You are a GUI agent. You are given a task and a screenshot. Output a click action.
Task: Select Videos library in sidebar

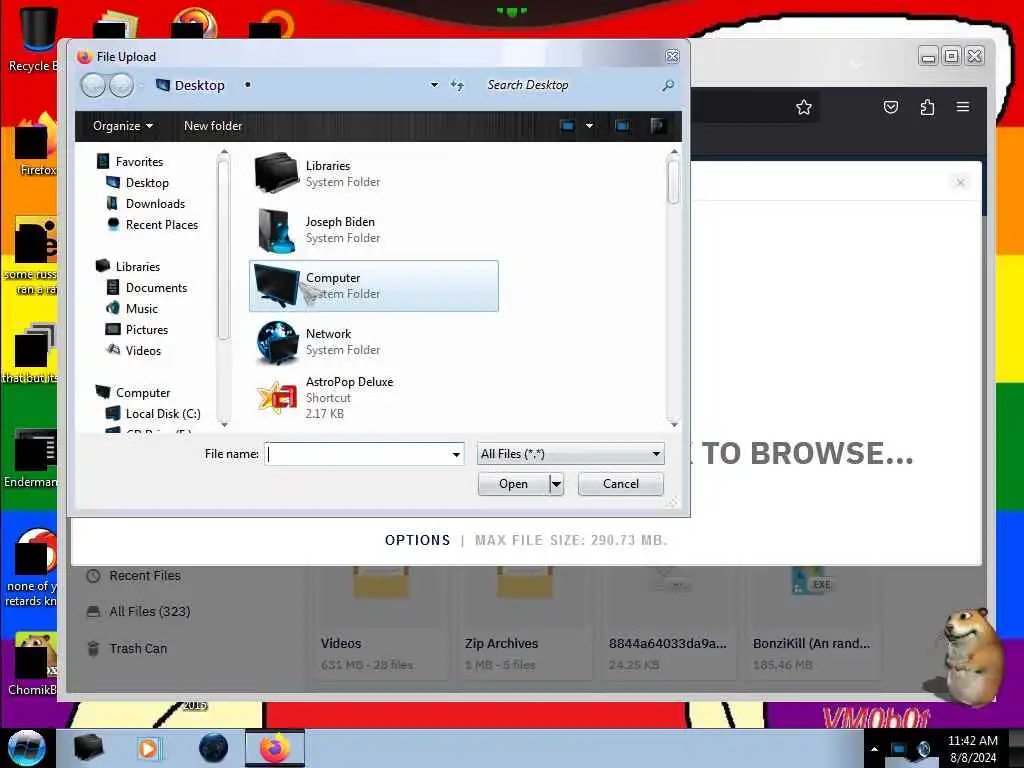(x=133, y=351)
